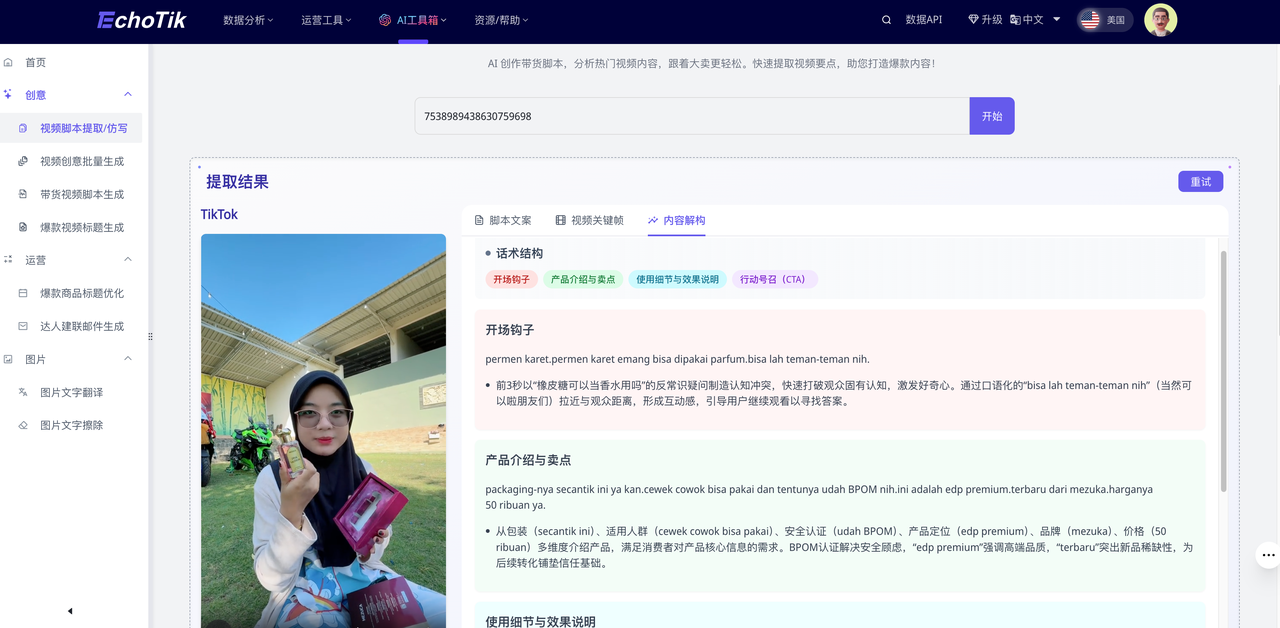Open the 数据分析 menu
1280x628 pixels.
[245, 20]
